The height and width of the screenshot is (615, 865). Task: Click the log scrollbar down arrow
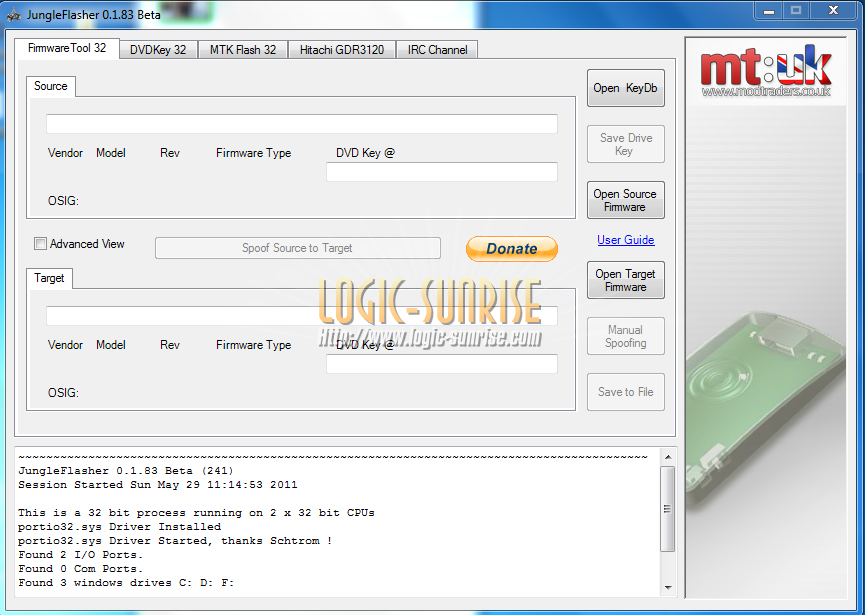click(668, 588)
